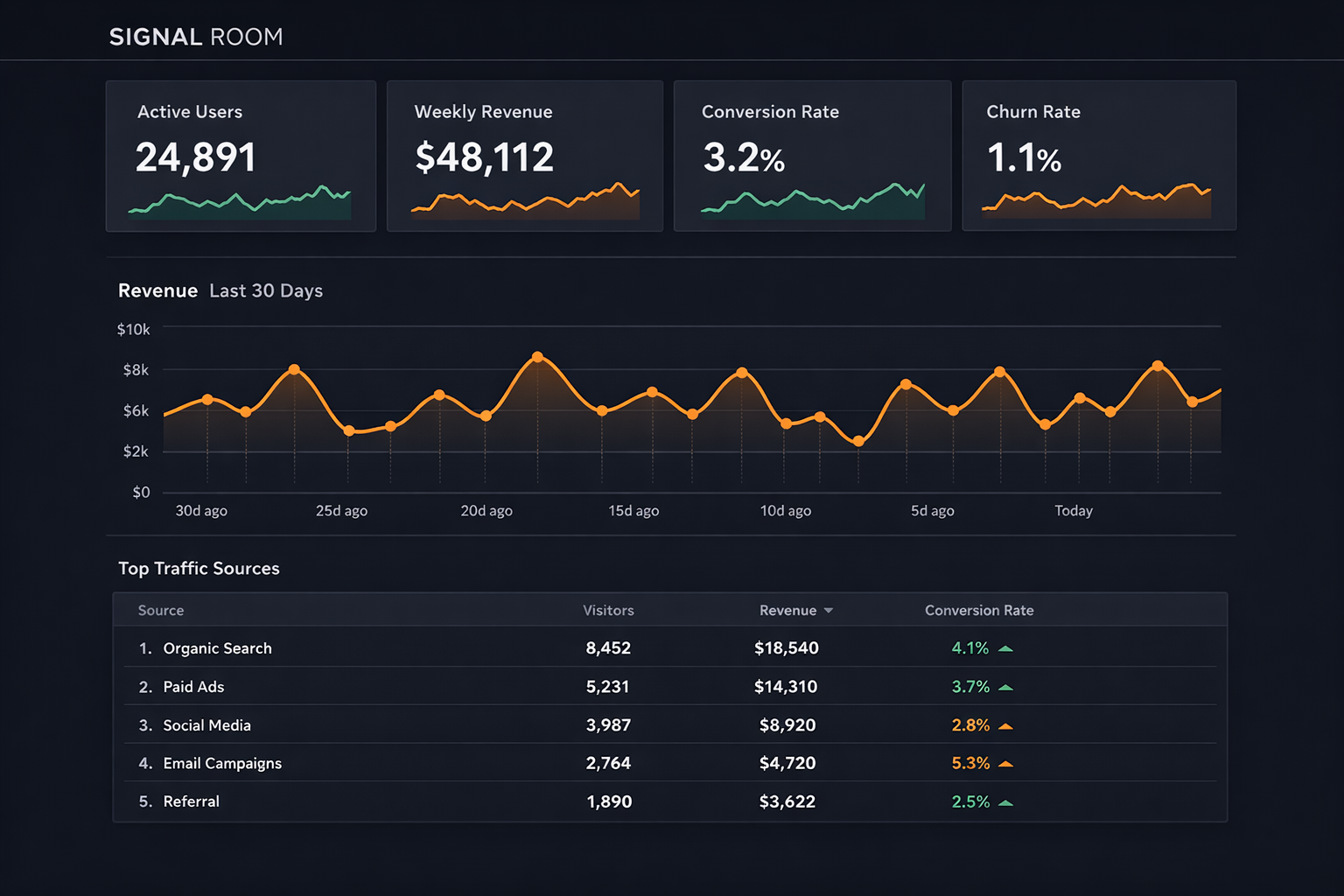Select the orange trend arrow beside 2.8%
Screen dimensions: 1344x896
pos(1005,726)
